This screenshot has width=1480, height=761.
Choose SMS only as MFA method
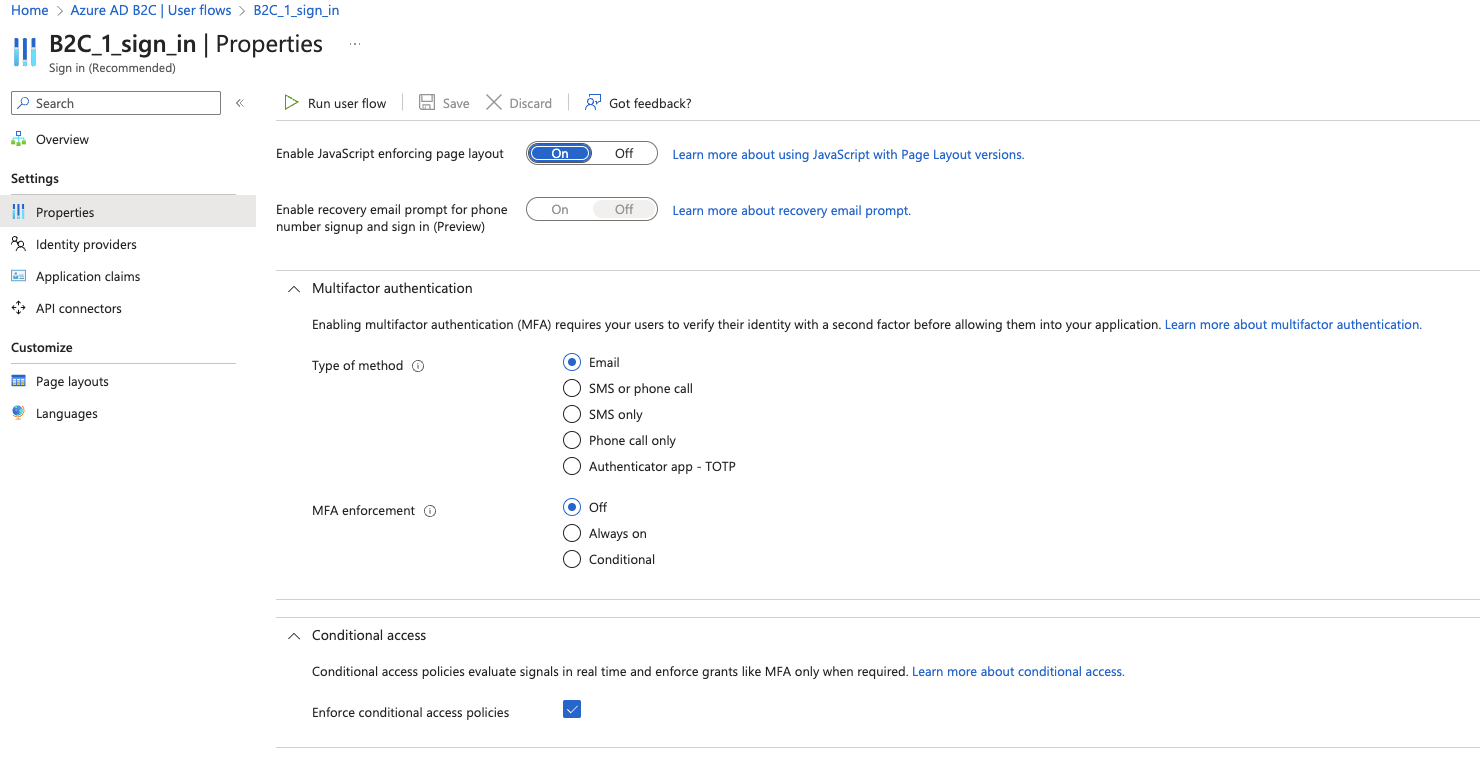pos(572,414)
